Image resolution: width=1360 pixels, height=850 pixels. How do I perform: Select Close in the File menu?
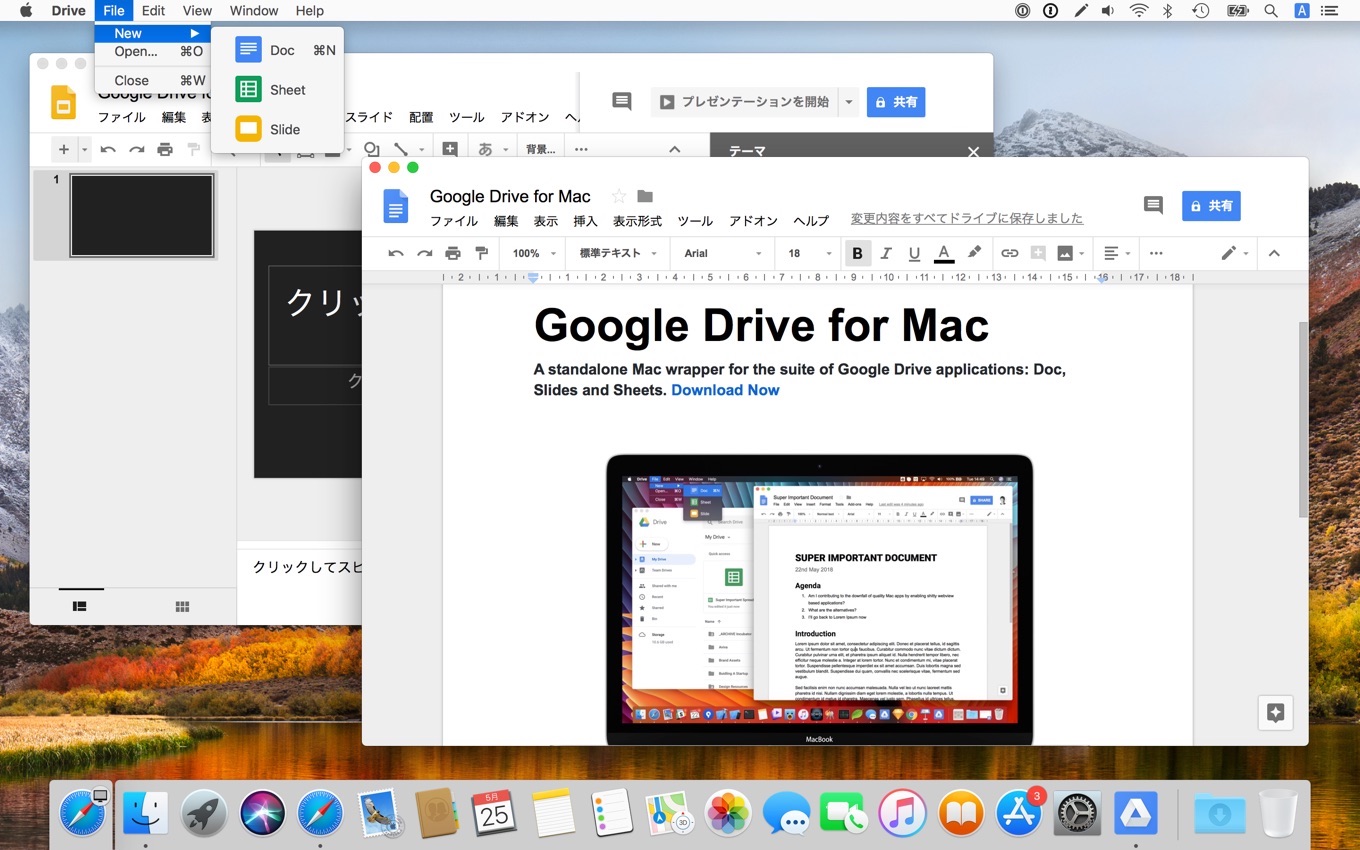coord(153,80)
